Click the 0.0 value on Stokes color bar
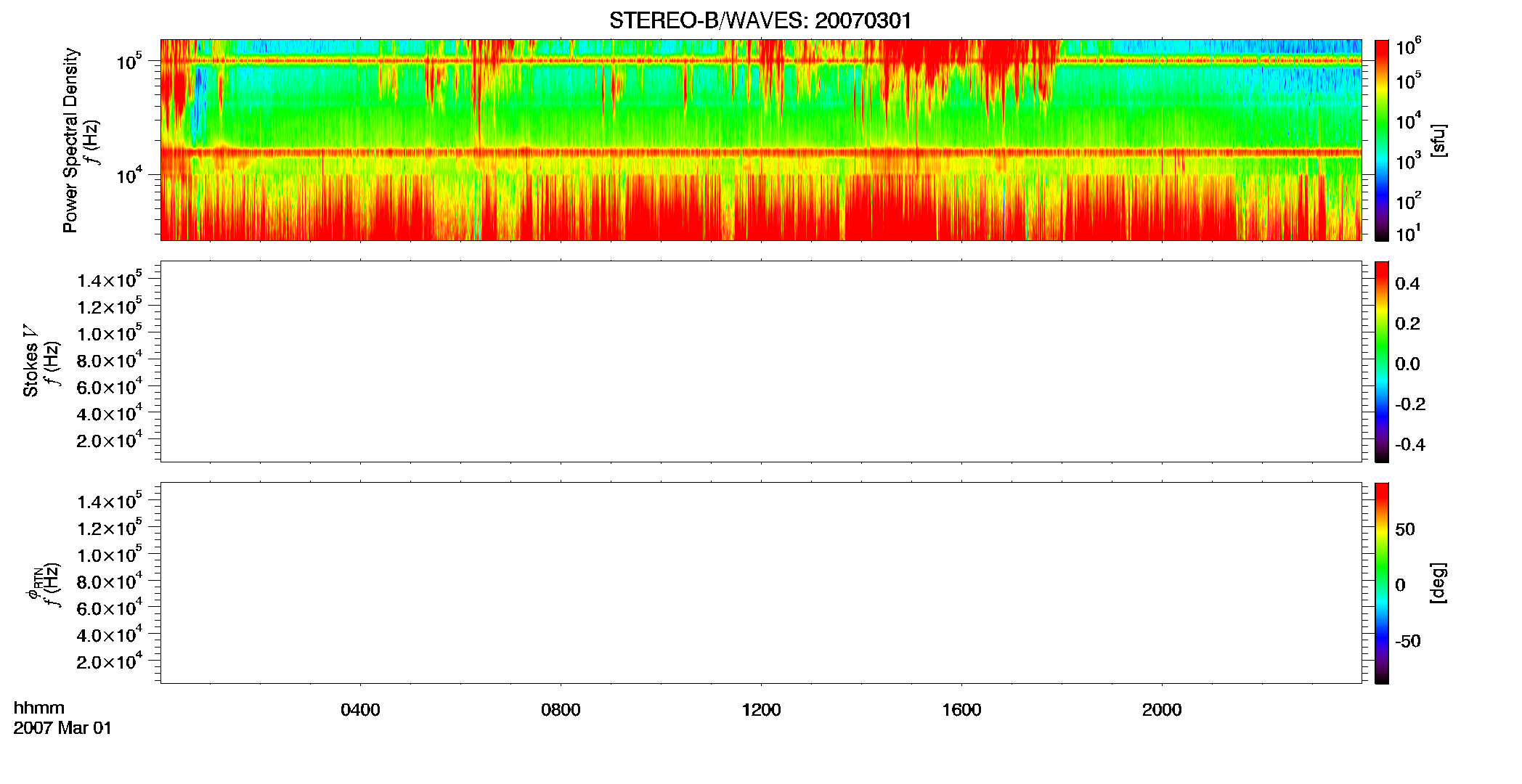Image resolution: width=1522 pixels, height=784 pixels. [1407, 364]
